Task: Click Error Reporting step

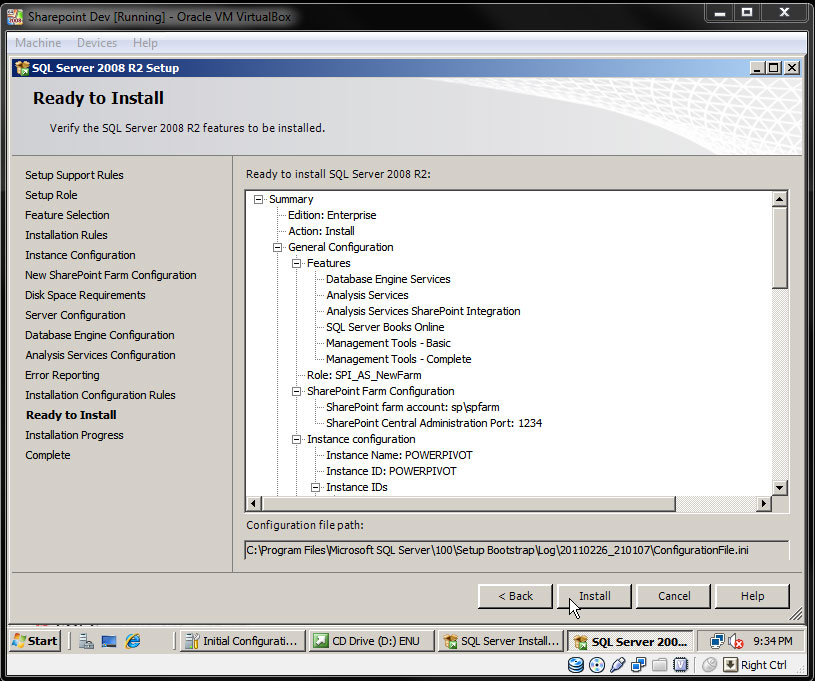Action: 62,375
